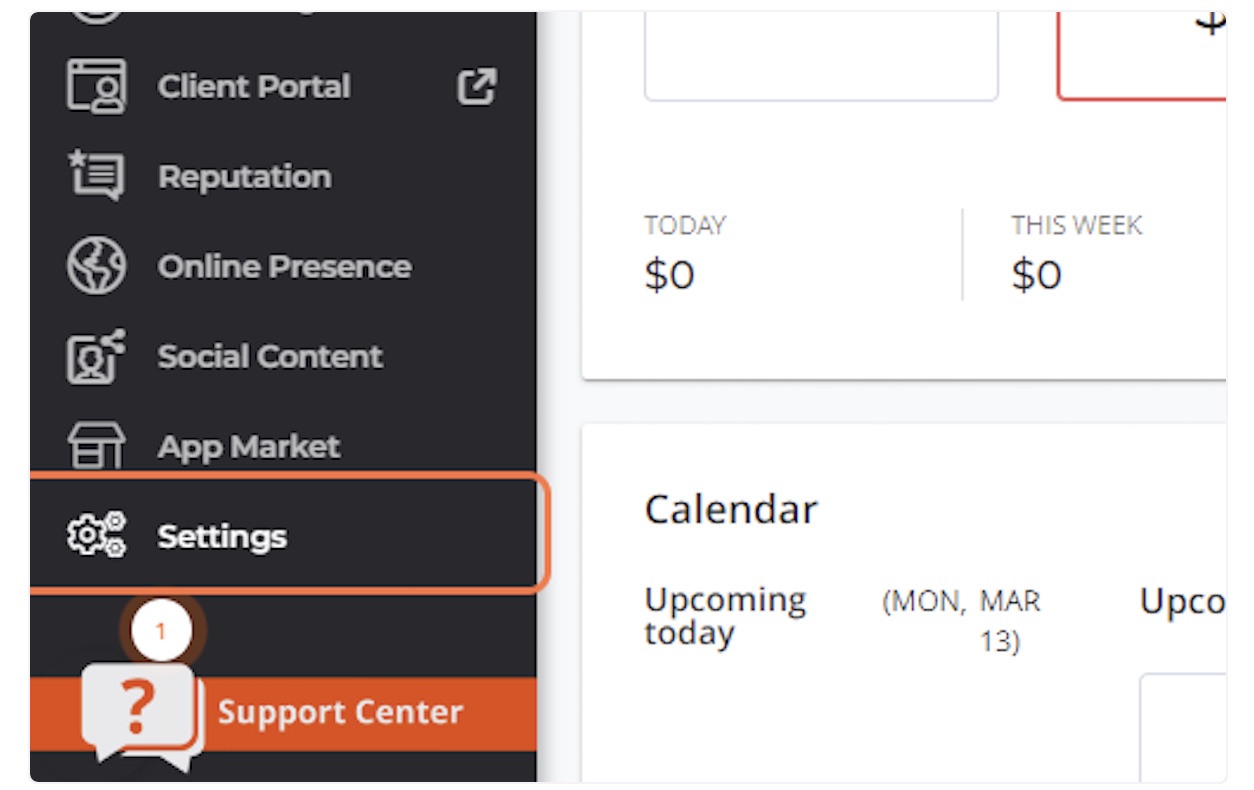
Task: Click the TODAY $0 revenue figure
Action: point(669,274)
